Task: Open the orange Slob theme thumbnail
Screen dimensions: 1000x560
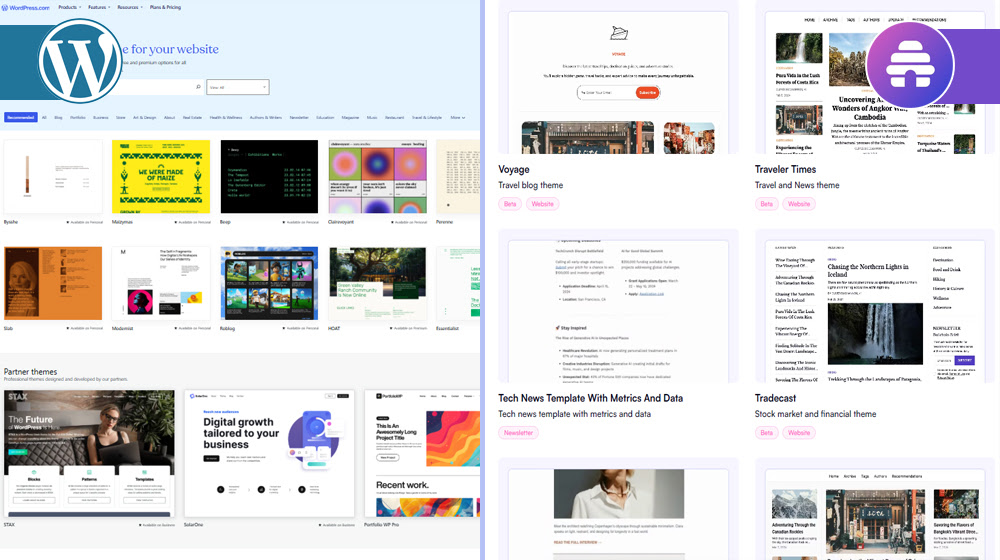Action: coord(53,283)
